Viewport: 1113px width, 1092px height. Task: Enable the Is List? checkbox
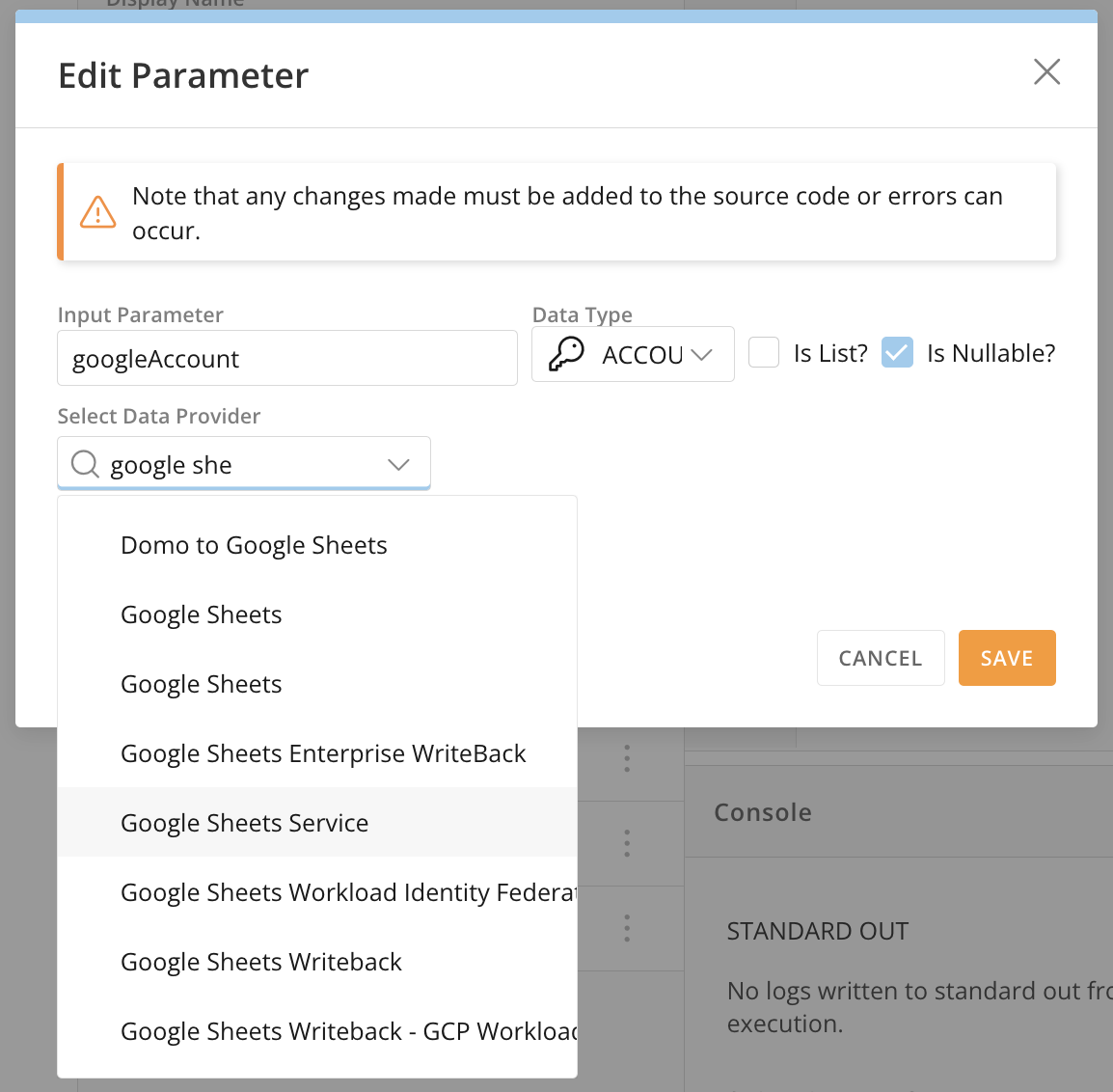(764, 353)
